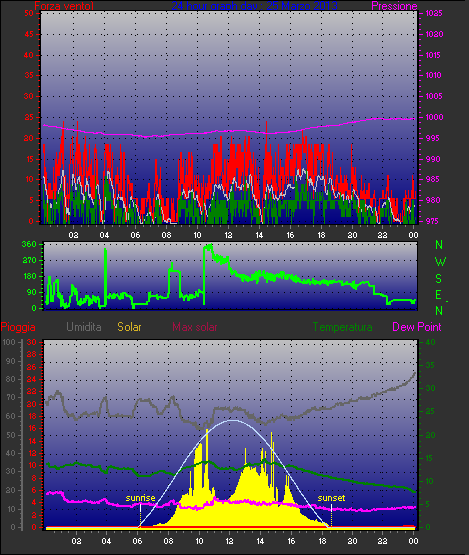Select the 'Umidita' humidity legend label

click(x=84, y=327)
